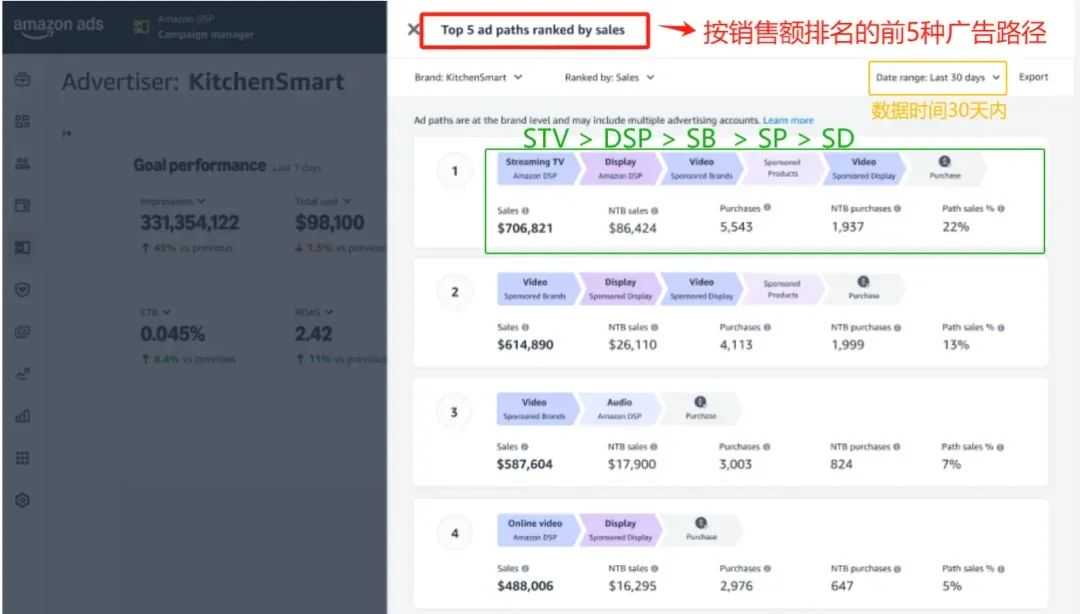This screenshot has width=1080, height=614.
Task: Click the Purchase icon ending ad path 1
Action: (x=942, y=163)
